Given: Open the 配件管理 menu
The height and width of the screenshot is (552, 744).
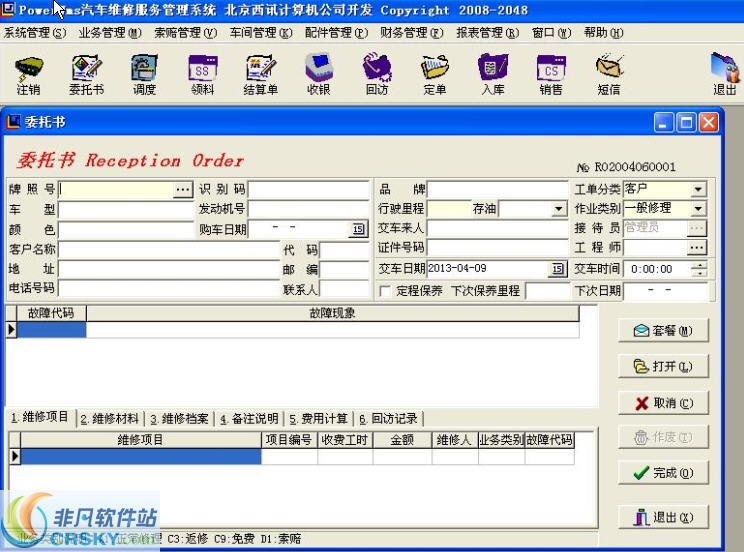Looking at the screenshot, I should (x=336, y=33).
